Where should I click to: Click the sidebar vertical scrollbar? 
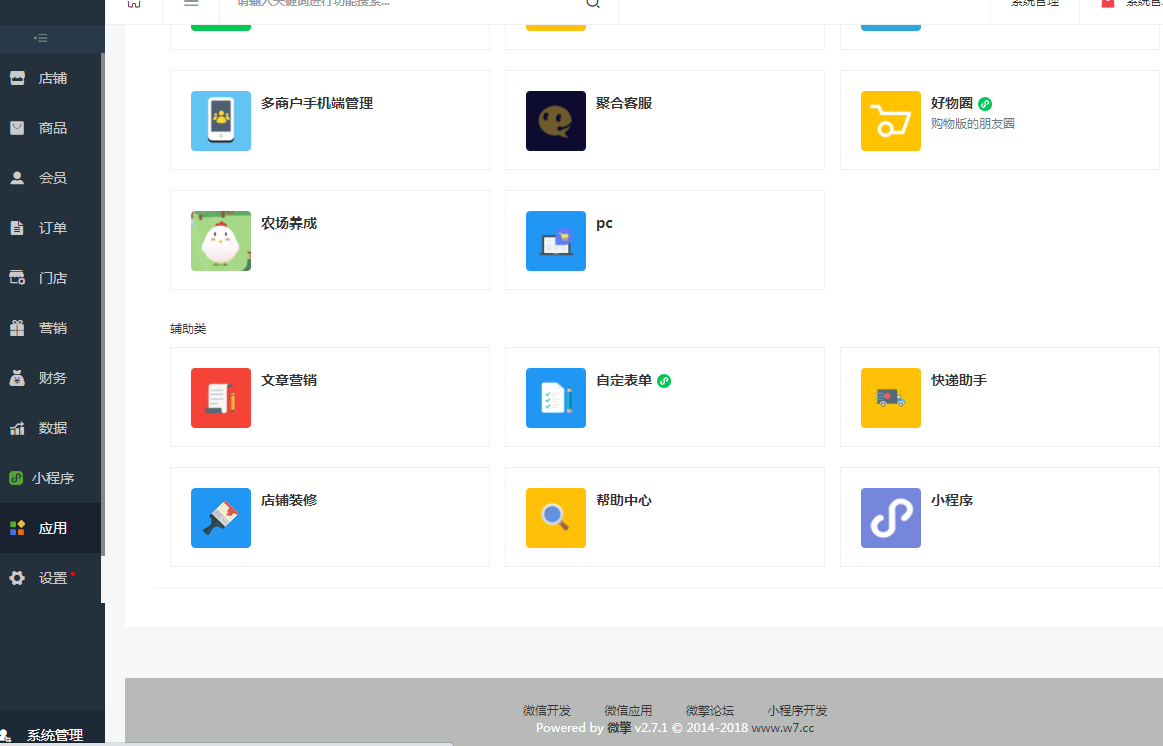coord(103,304)
